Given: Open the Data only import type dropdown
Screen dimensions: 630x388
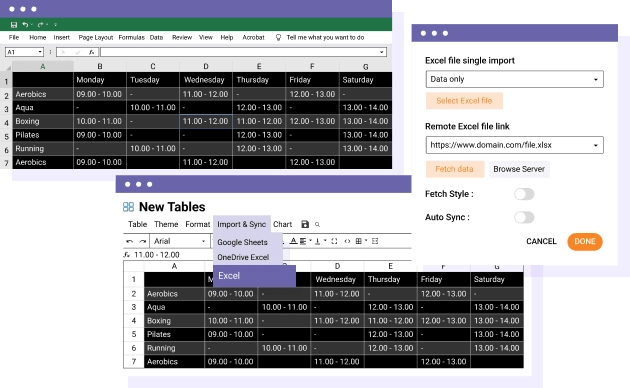Looking at the screenshot, I should [x=515, y=79].
